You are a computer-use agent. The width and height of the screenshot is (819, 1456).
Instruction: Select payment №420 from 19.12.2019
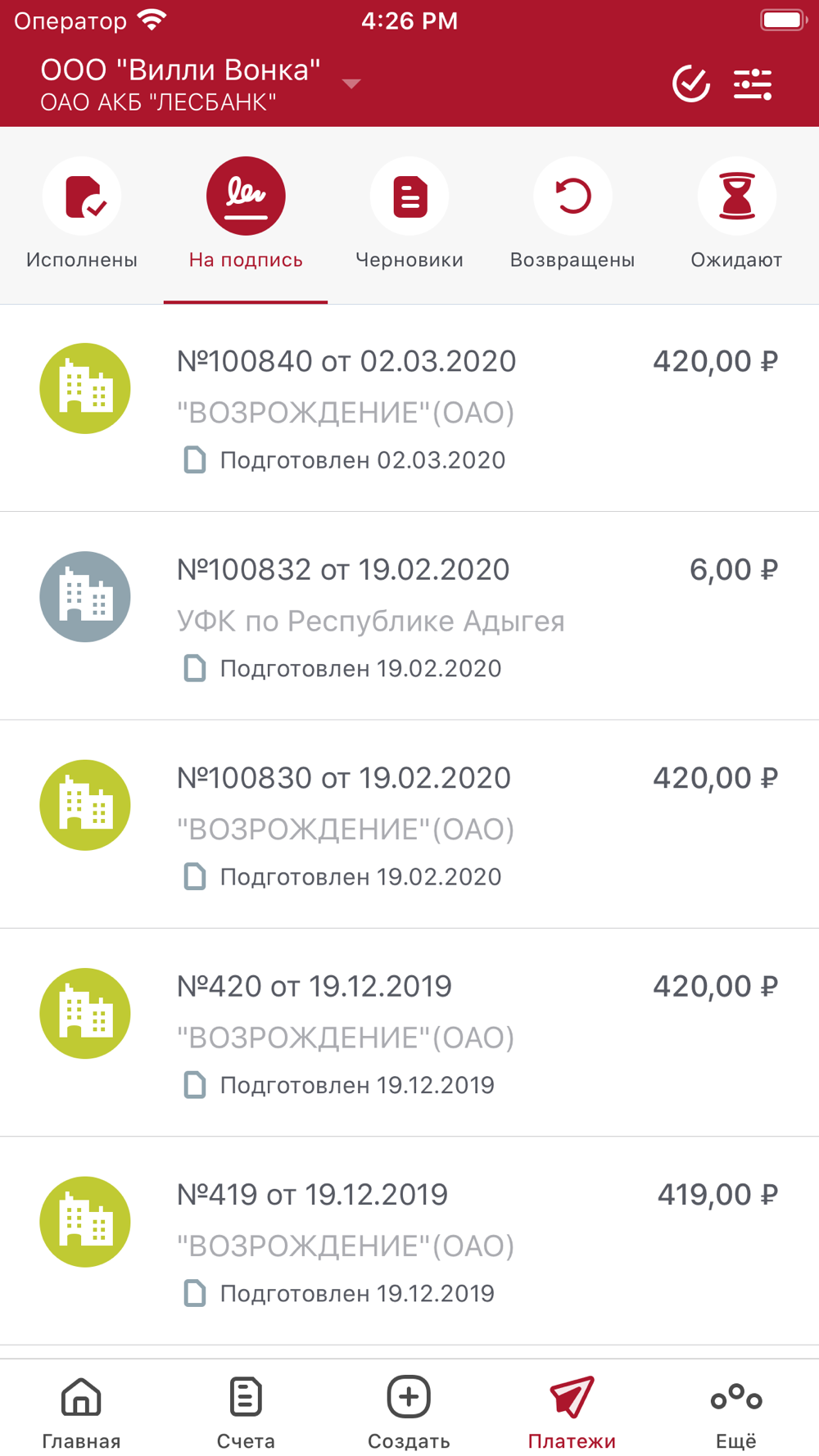(409, 1033)
